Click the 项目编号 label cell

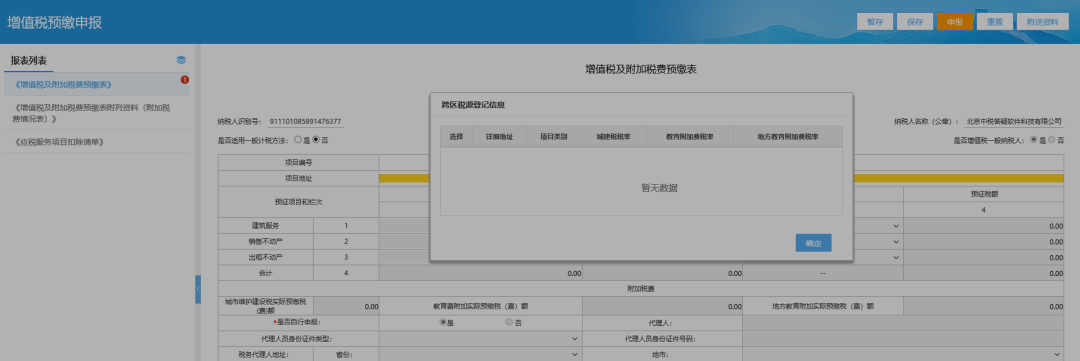298,163
